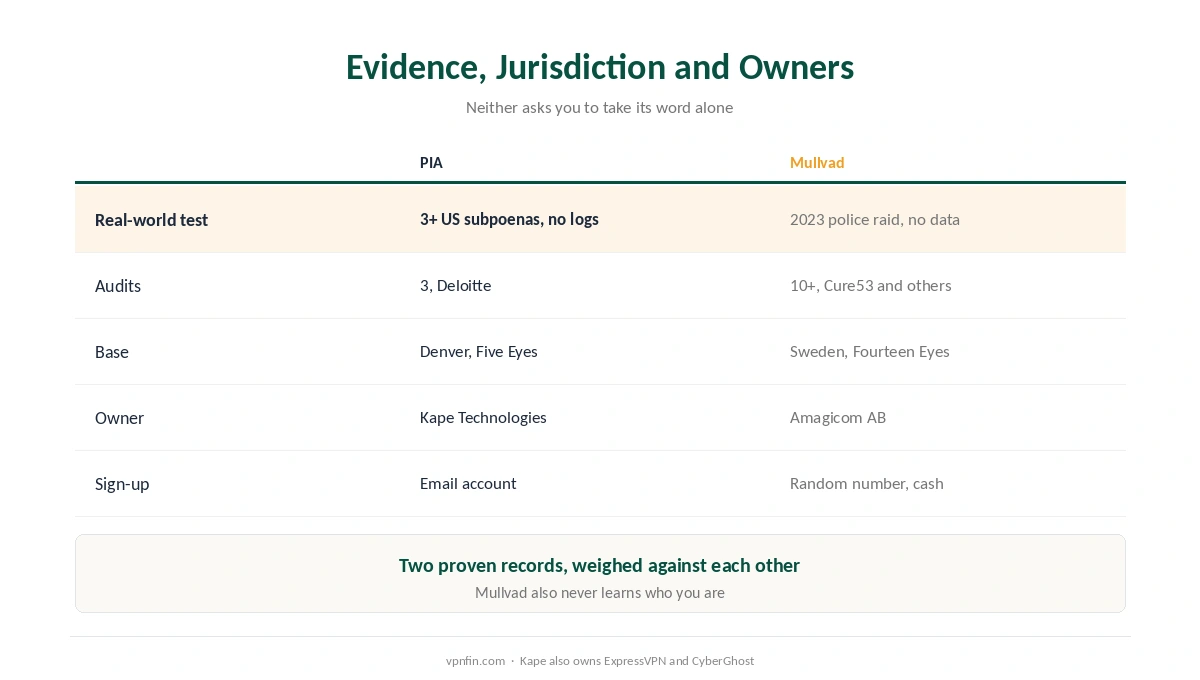Open the vpnfin.com footer text
Image resolution: width=1200 pixels, height=680 pixels.
[475, 661]
